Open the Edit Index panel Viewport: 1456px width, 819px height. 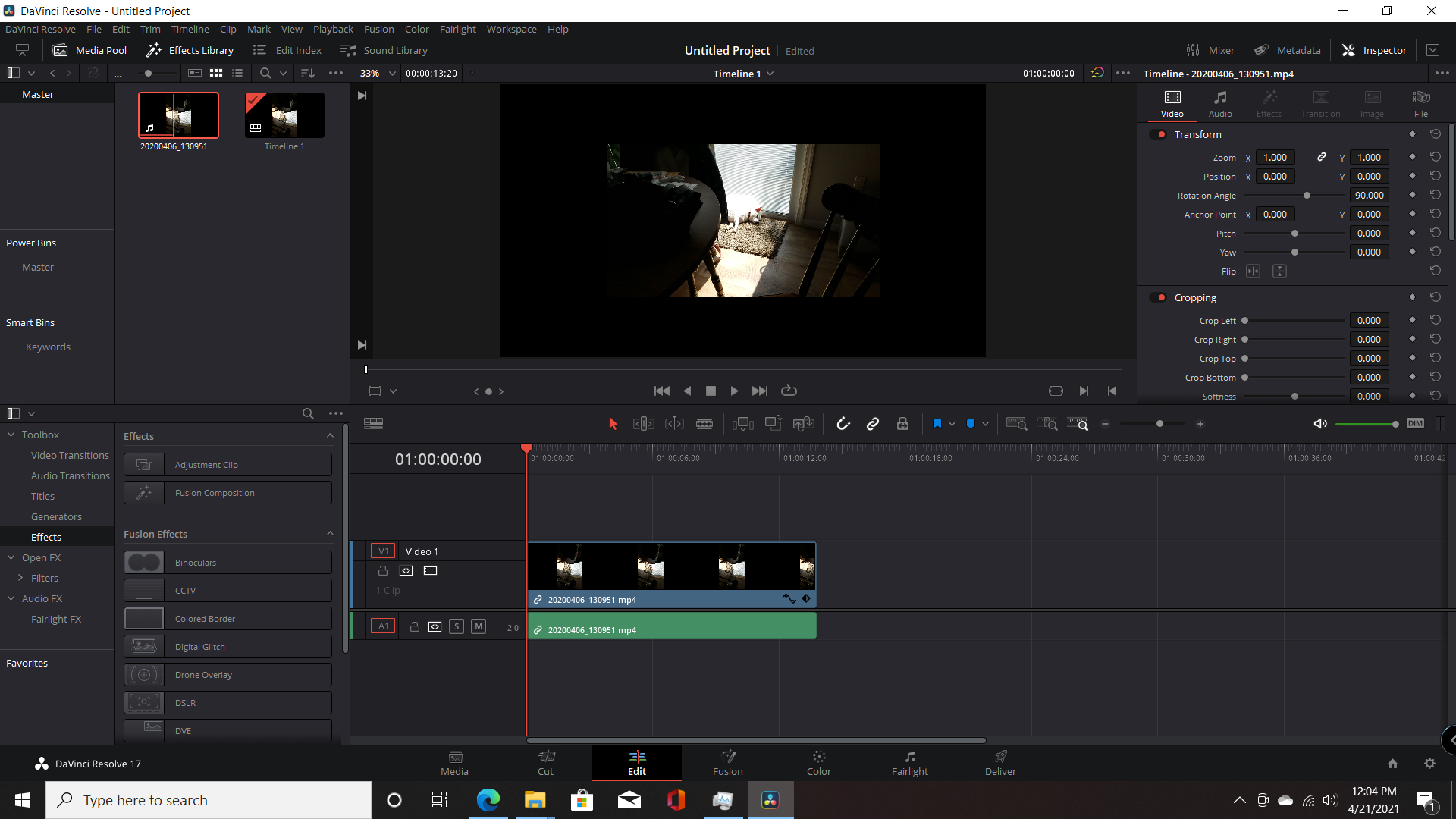pyautogui.click(x=287, y=50)
